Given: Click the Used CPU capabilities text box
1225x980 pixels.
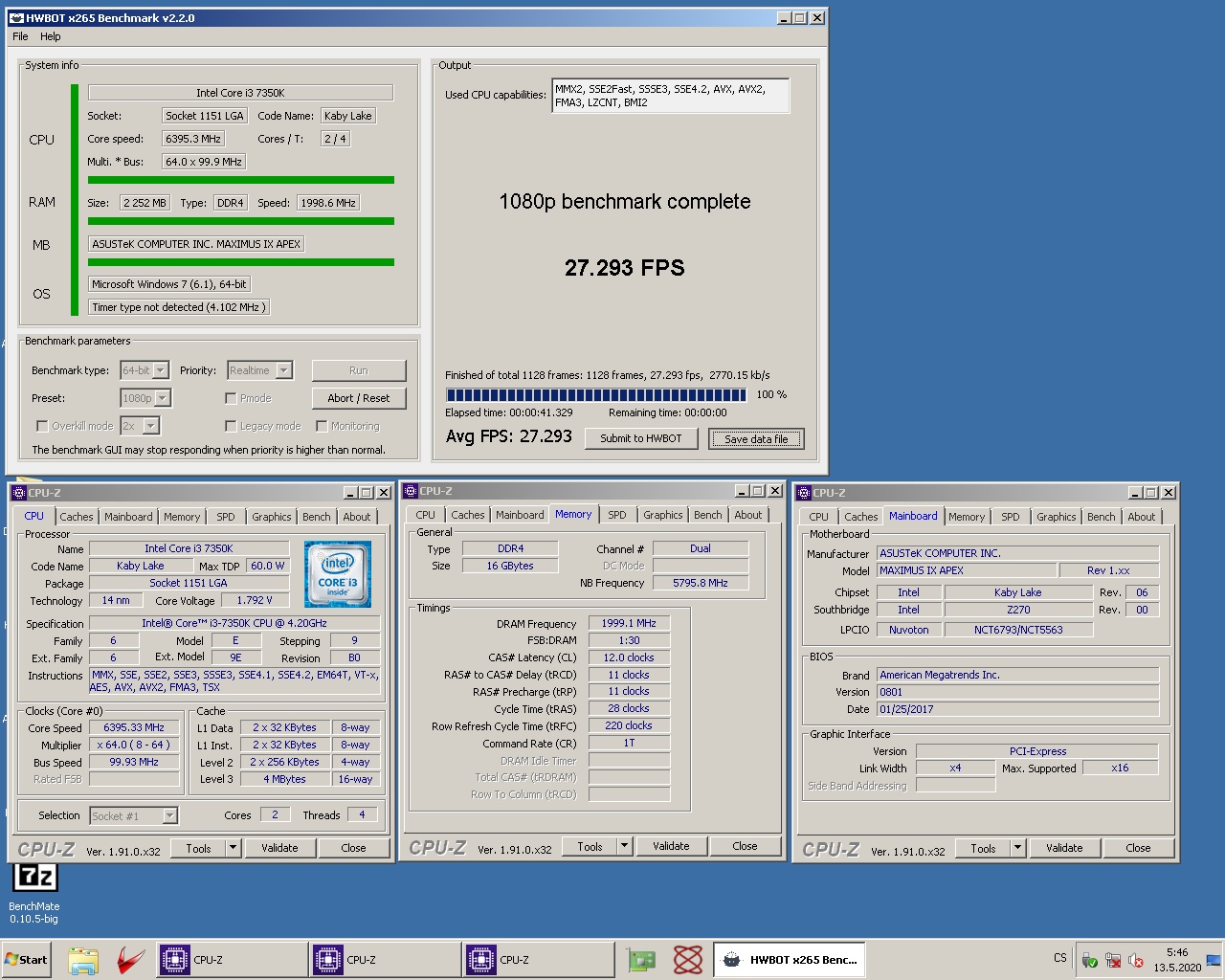Looking at the screenshot, I should coord(671,96).
